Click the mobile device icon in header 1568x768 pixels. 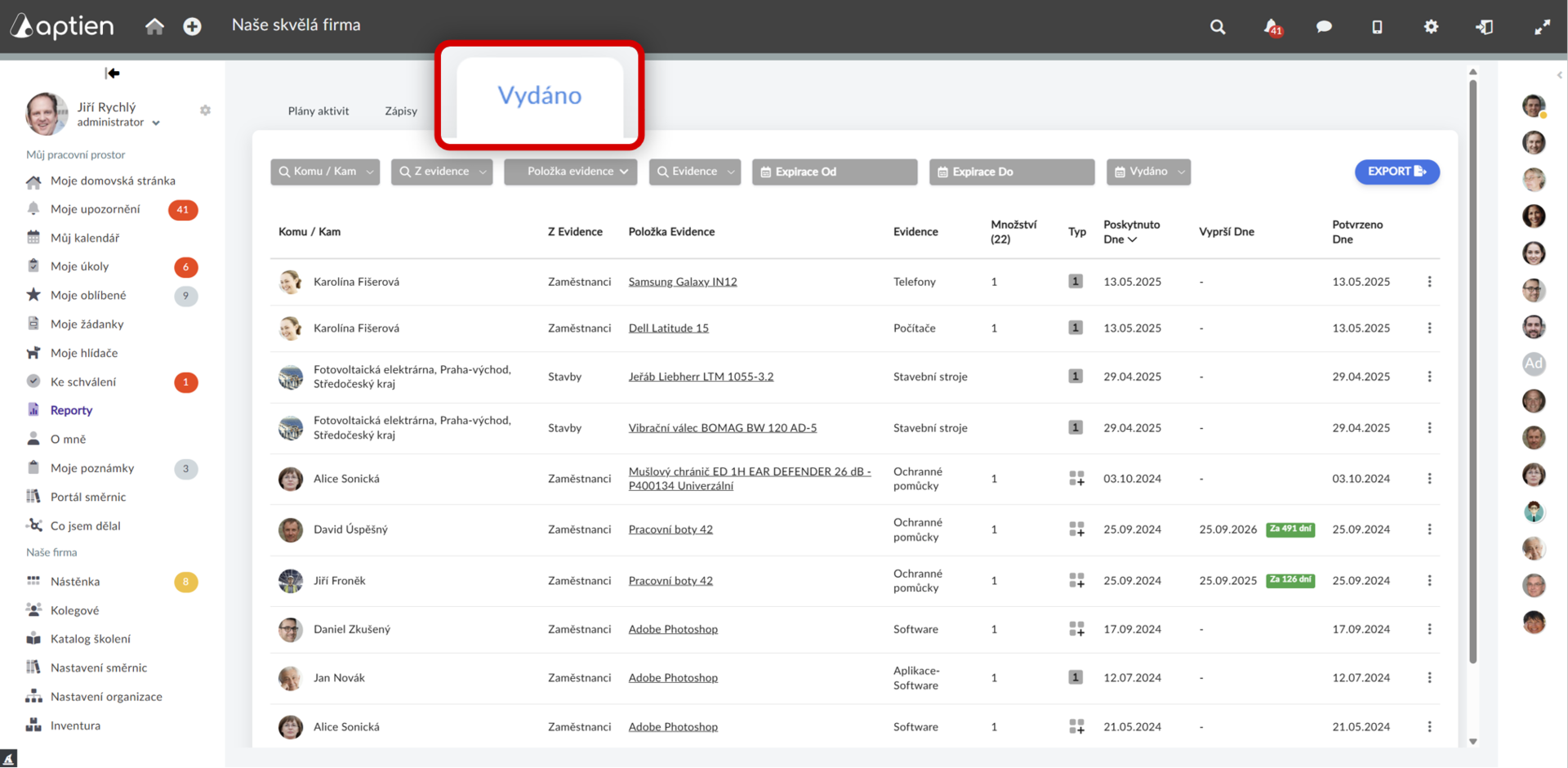click(x=1377, y=27)
